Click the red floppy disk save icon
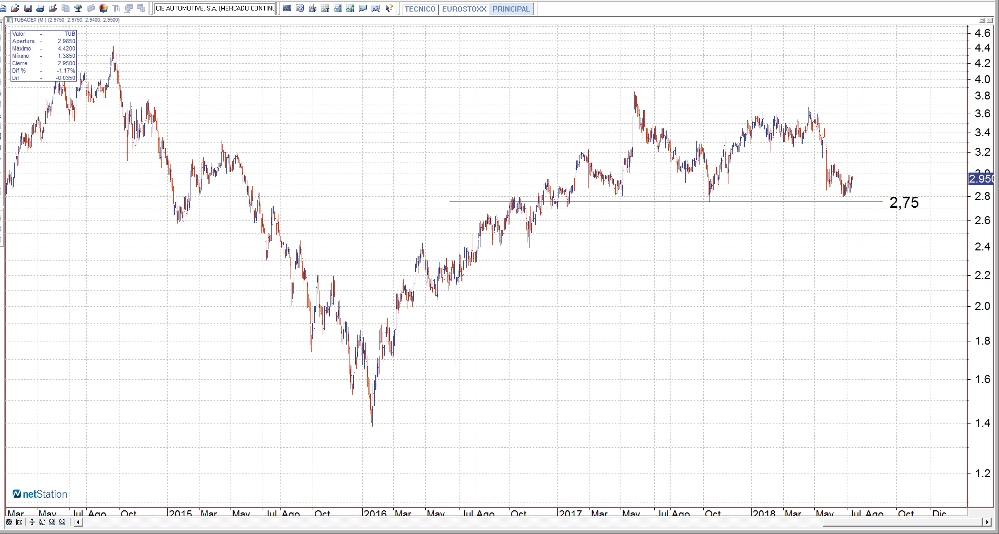The image size is (999, 534). tap(27, 8)
